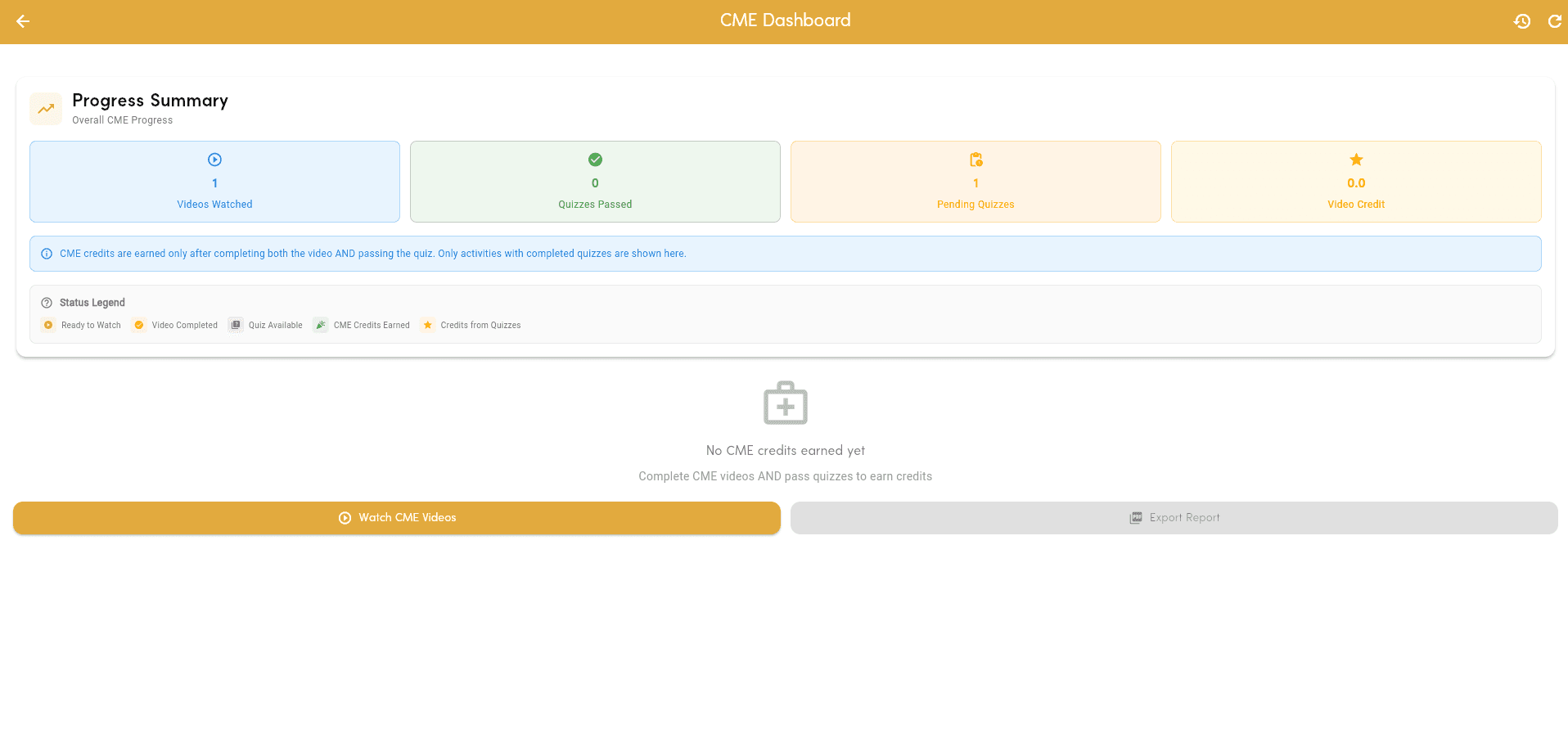This screenshot has height=743, width=1568.
Task: Click the green checkmark above Quizzes Passed
Action: 595,160
